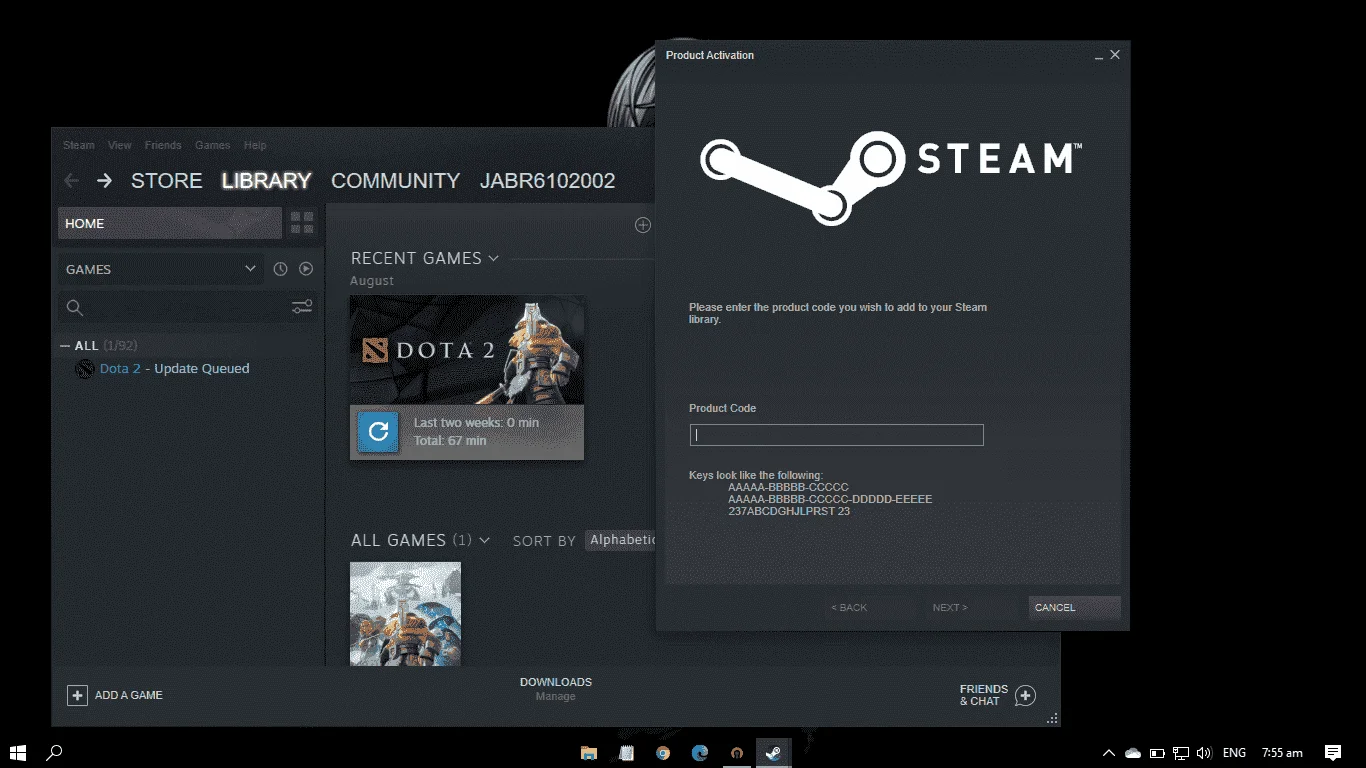This screenshot has width=1366, height=768.
Task: Open Chrome from the taskbar
Action: 663,753
